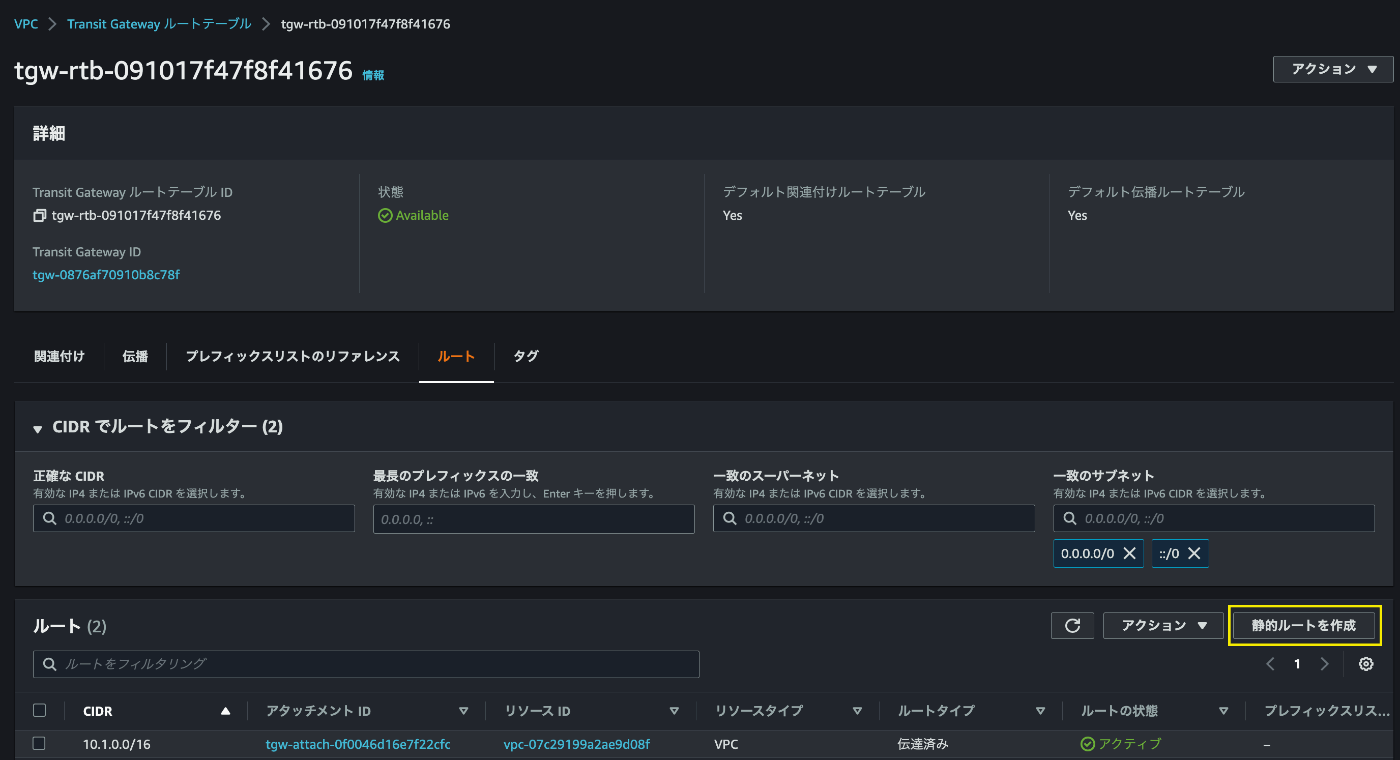This screenshot has height=760, width=1400.
Task: Go to previous page of routes
Action: [x=1270, y=664]
